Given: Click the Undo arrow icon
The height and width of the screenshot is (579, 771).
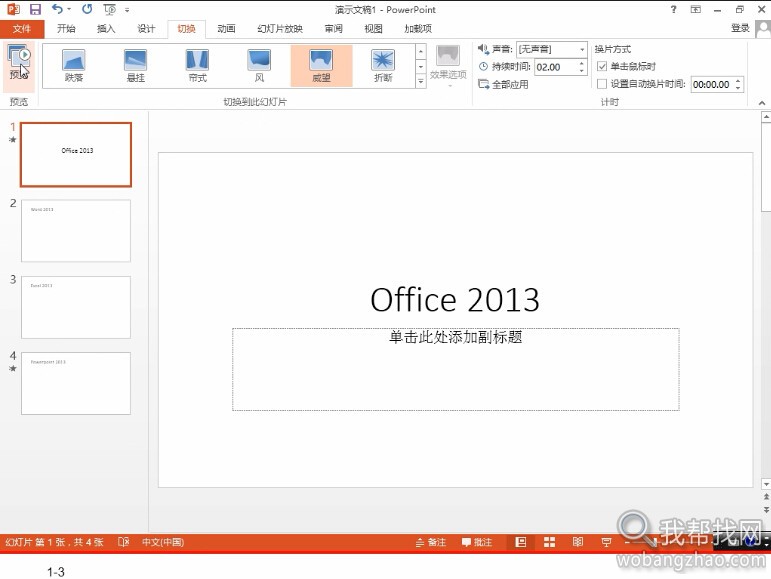Looking at the screenshot, I should click(x=58, y=9).
